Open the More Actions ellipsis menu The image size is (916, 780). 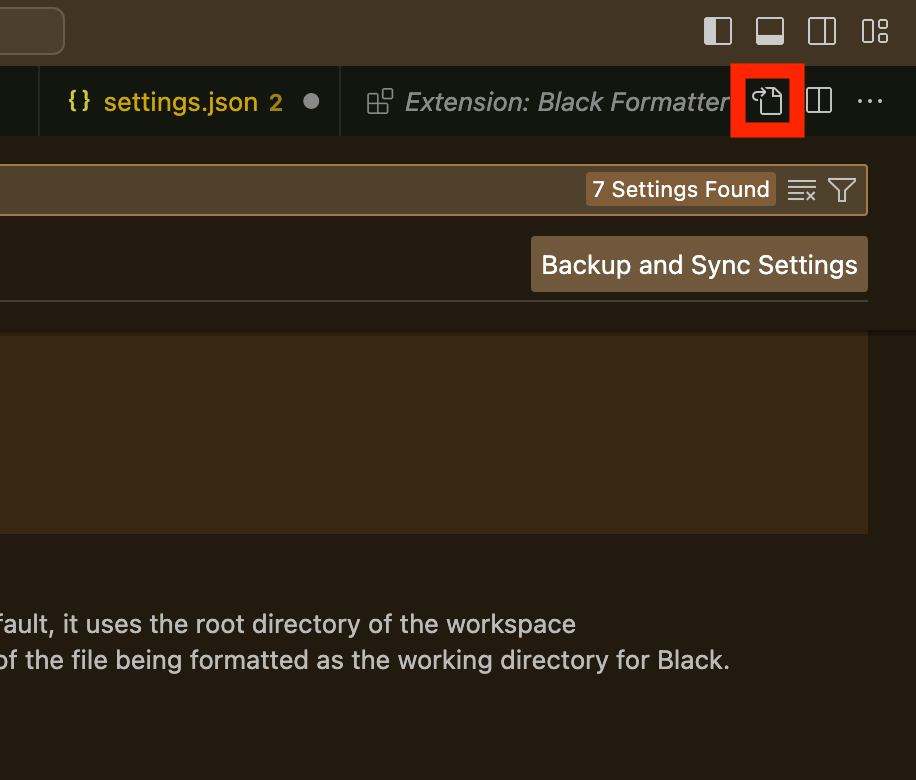tap(869, 101)
